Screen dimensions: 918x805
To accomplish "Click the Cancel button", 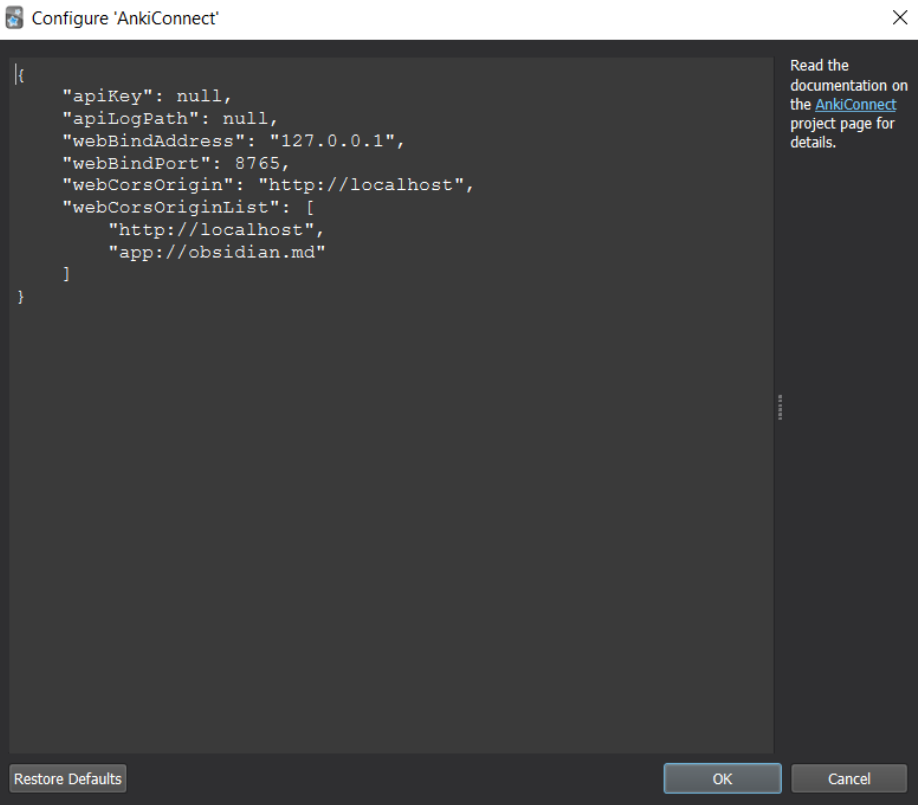I will [x=849, y=779].
